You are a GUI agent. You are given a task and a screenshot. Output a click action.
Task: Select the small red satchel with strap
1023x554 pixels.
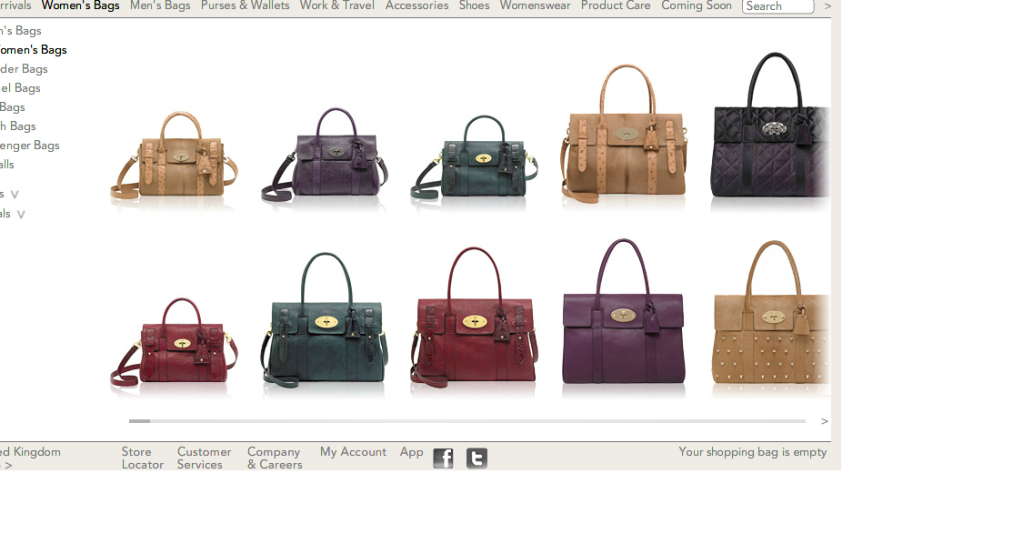(174, 344)
